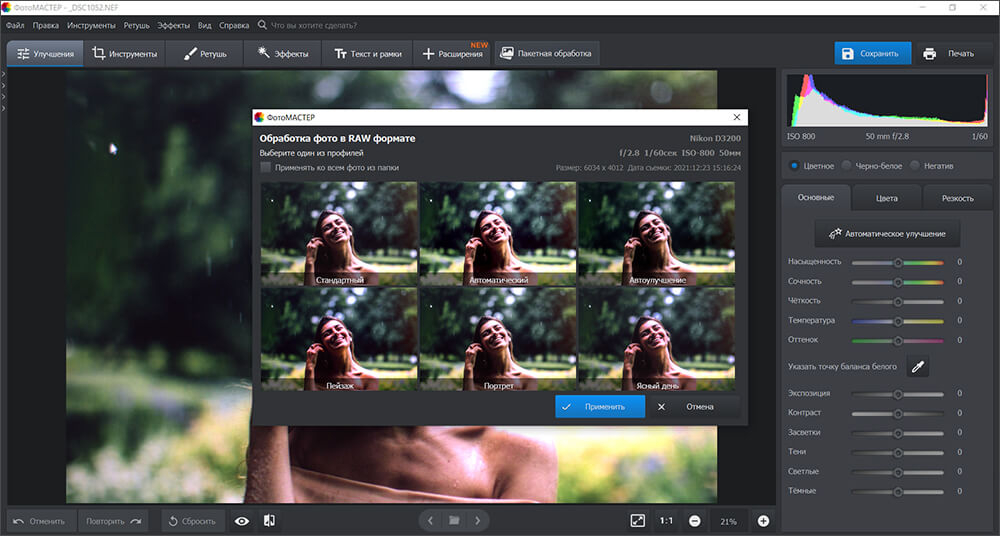The width and height of the screenshot is (1000, 536).
Task: Toggle the before/after compare icon
Action: (269, 521)
